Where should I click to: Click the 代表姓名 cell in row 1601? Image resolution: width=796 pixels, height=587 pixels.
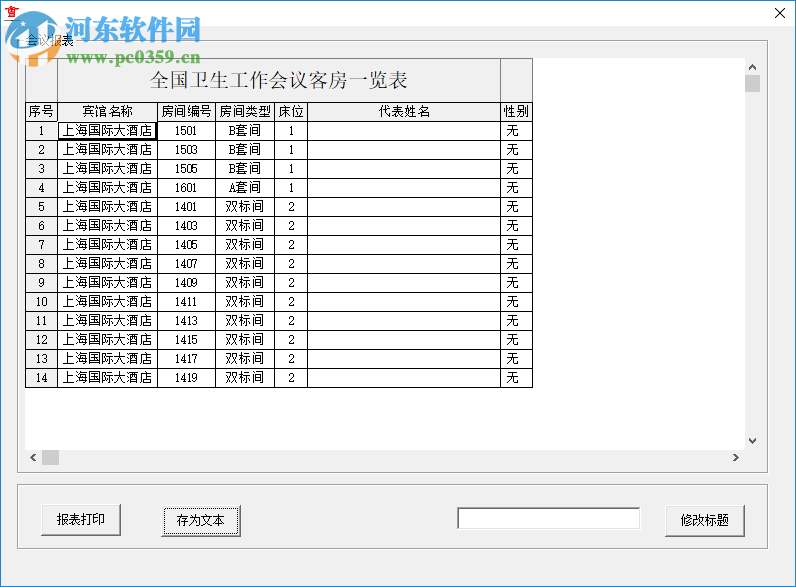404,188
